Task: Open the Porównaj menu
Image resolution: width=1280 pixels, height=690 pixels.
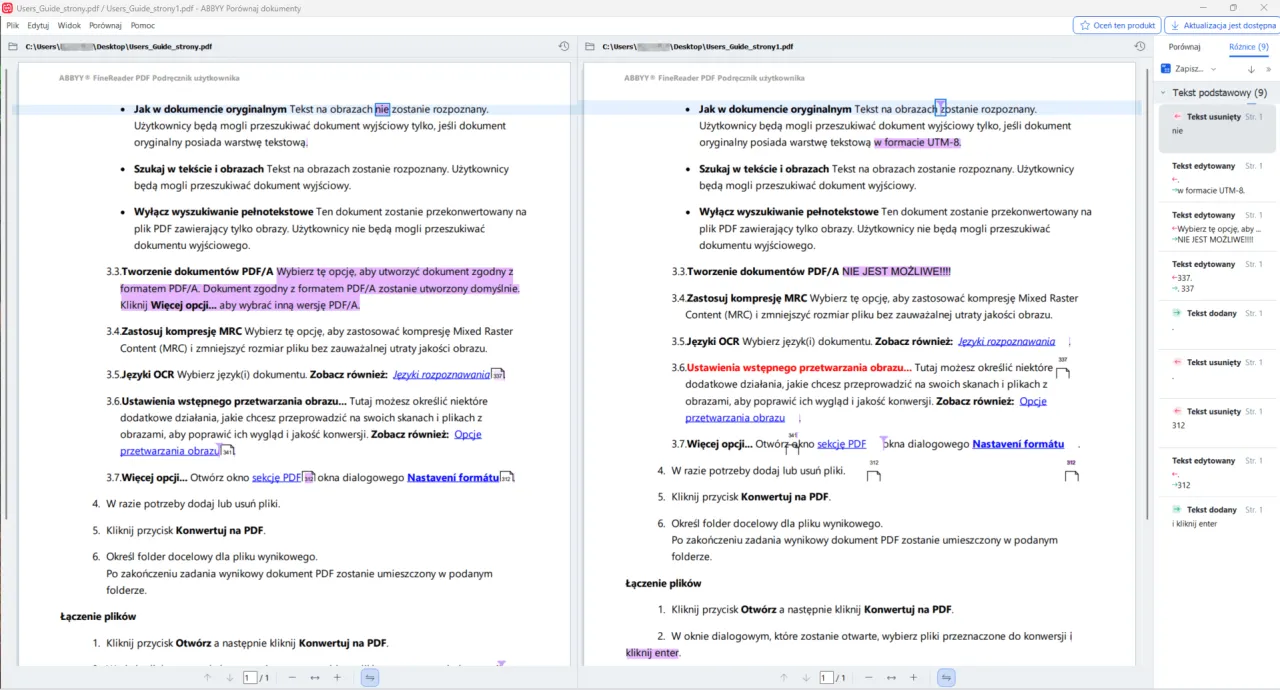Action: (105, 25)
